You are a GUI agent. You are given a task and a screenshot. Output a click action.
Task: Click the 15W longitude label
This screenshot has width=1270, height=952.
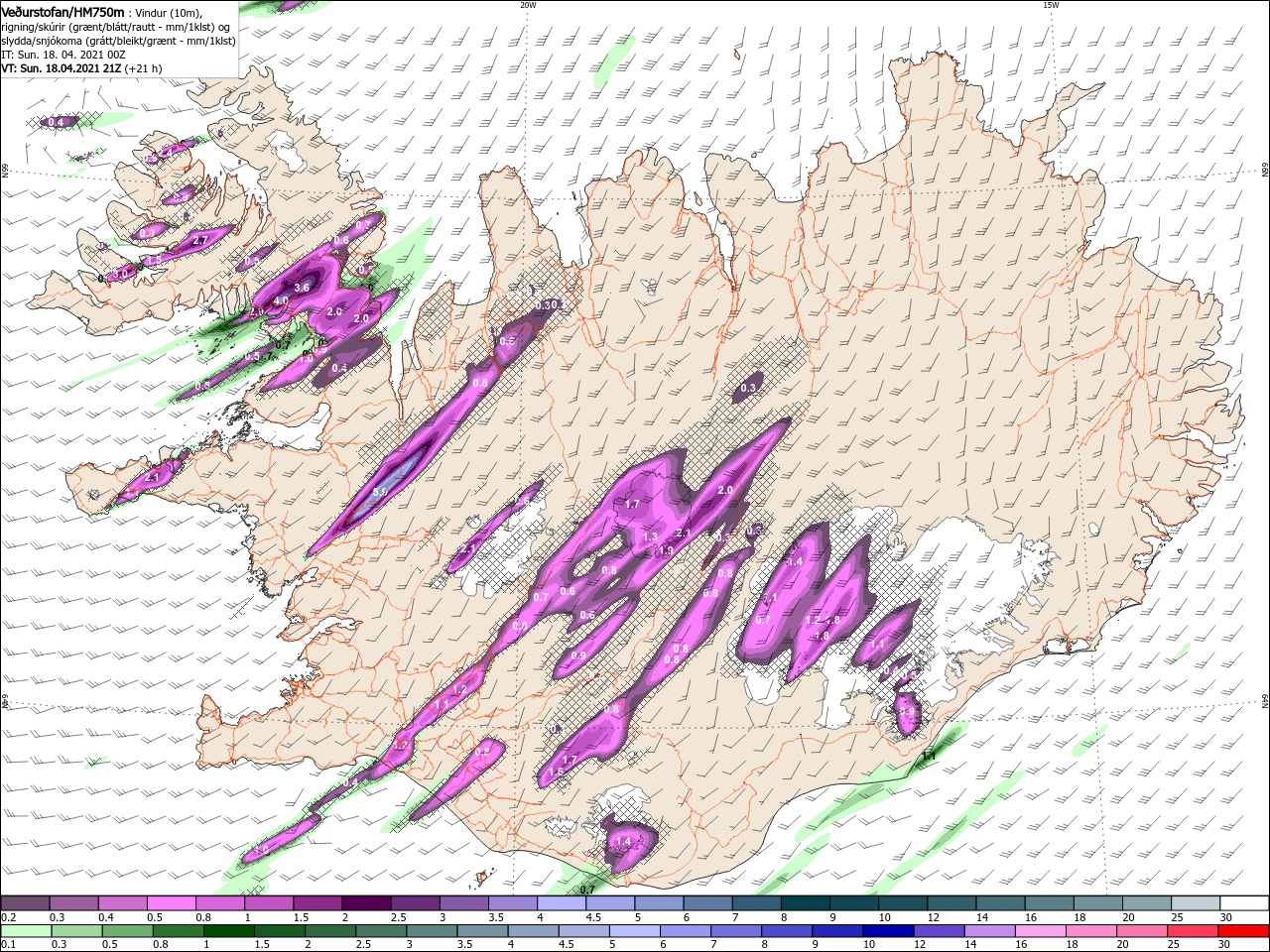pos(1050,5)
